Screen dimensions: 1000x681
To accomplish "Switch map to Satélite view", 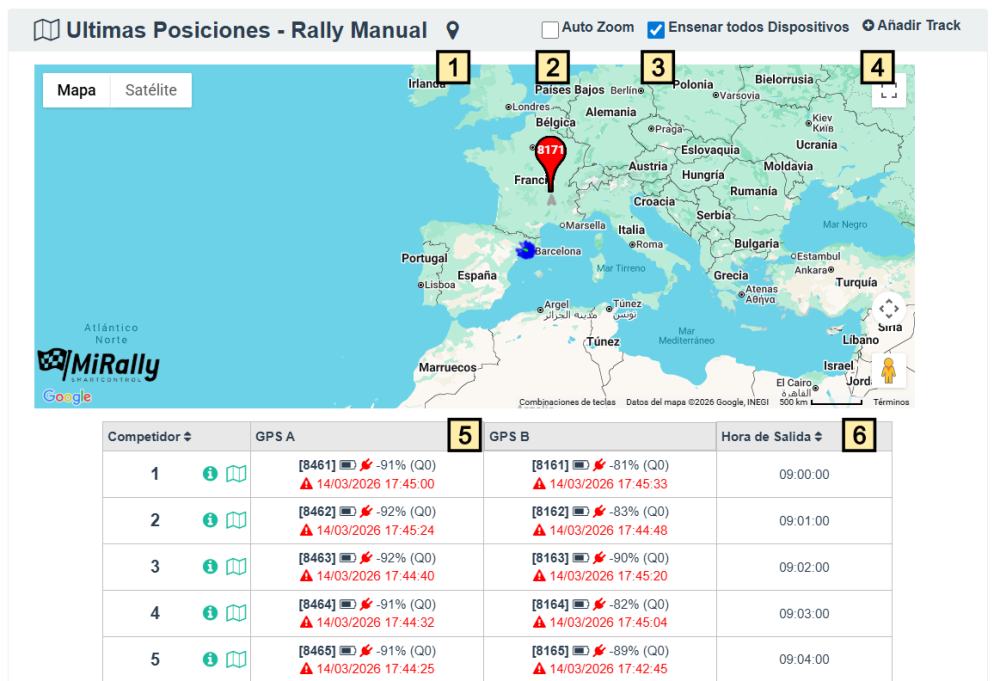I will (151, 90).
